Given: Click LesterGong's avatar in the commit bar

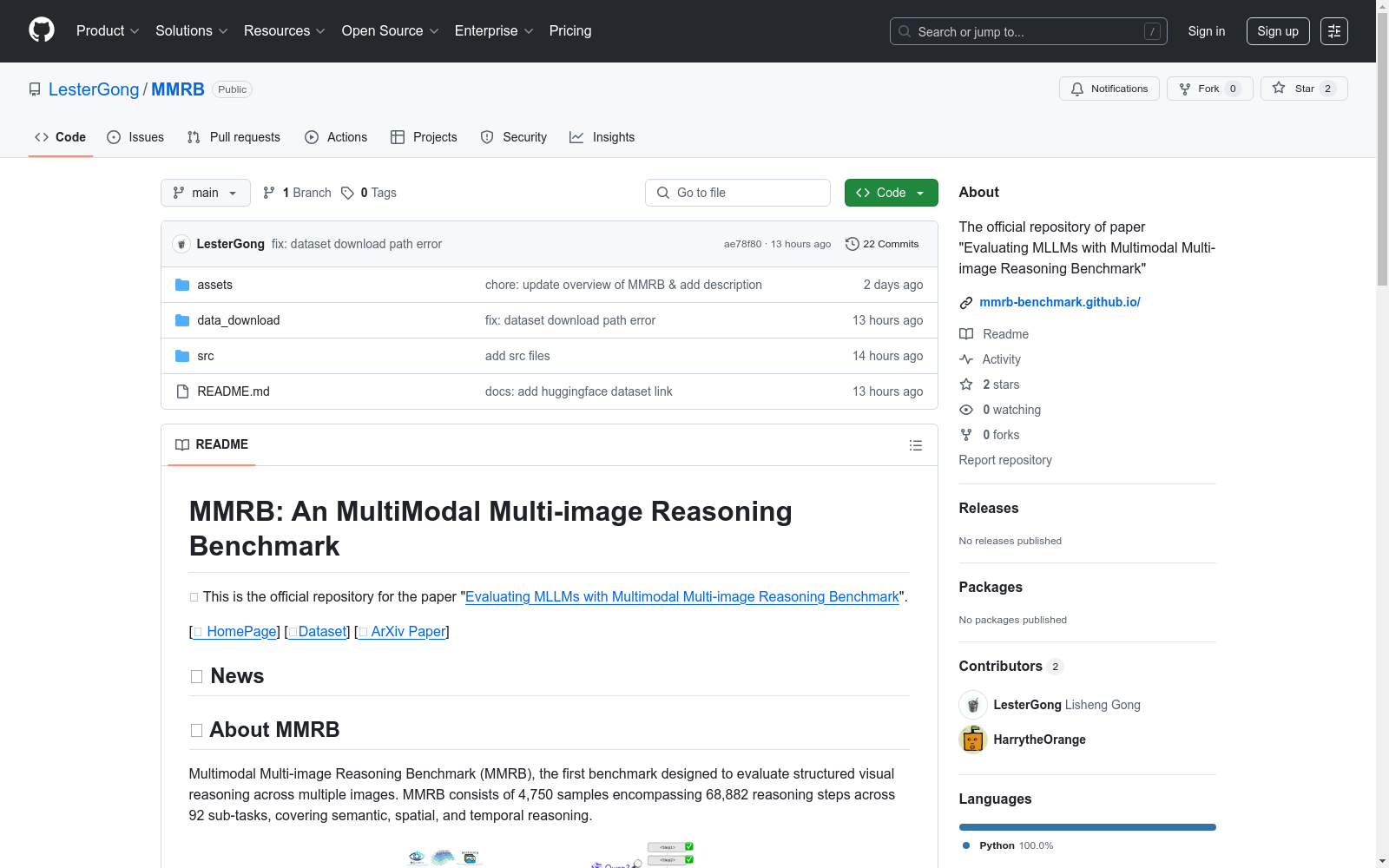Looking at the screenshot, I should 181,244.
